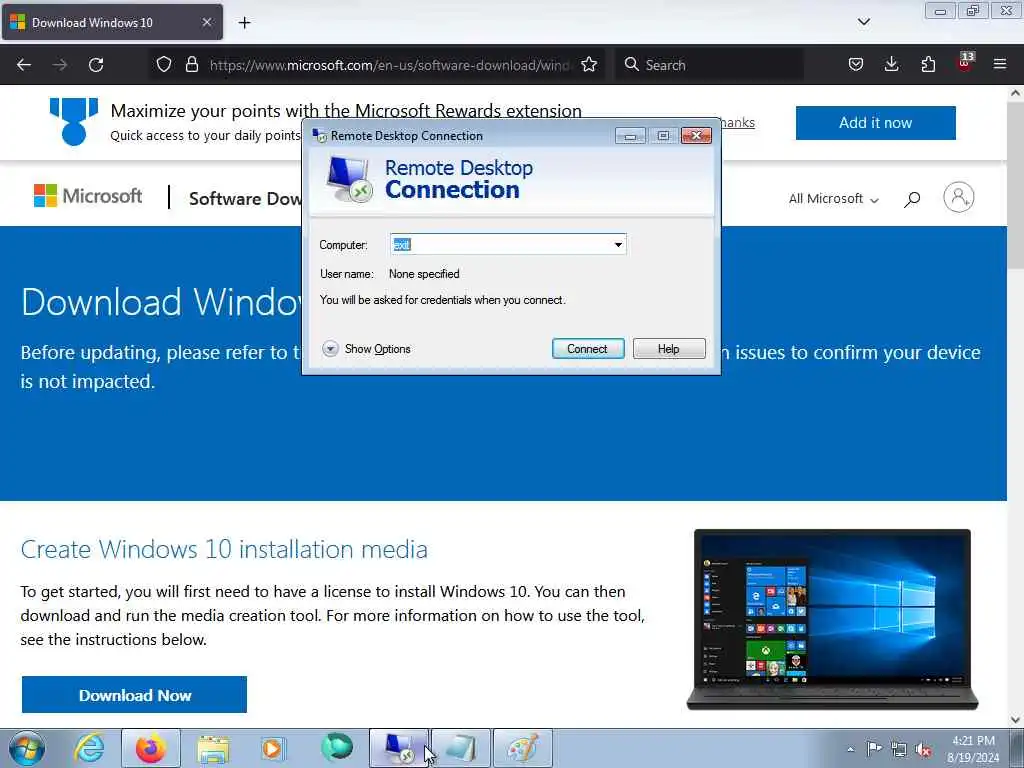
Task: Open the clock showing 4:21 PM
Action: click(973, 749)
